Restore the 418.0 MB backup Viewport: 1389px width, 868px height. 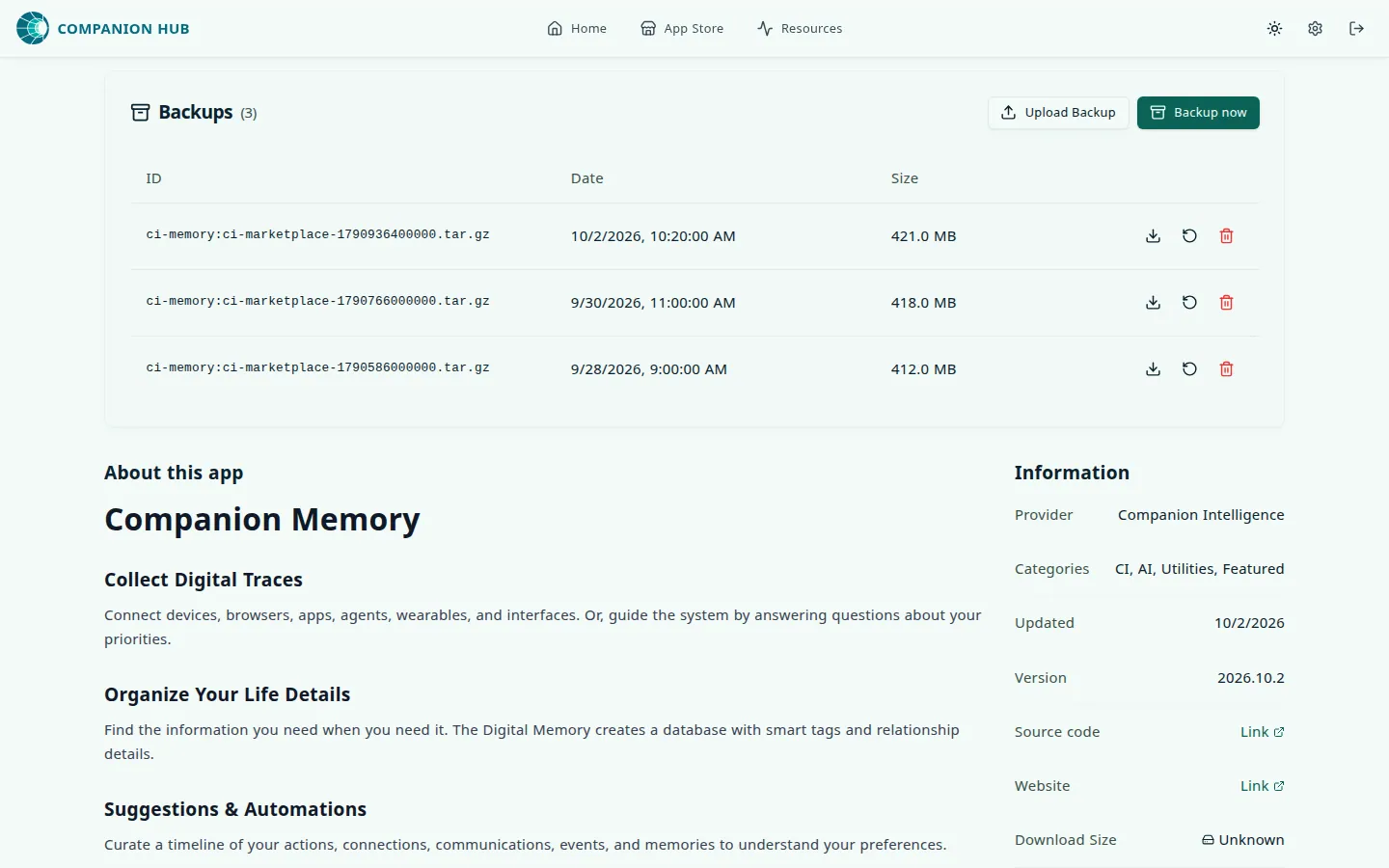point(1189,303)
